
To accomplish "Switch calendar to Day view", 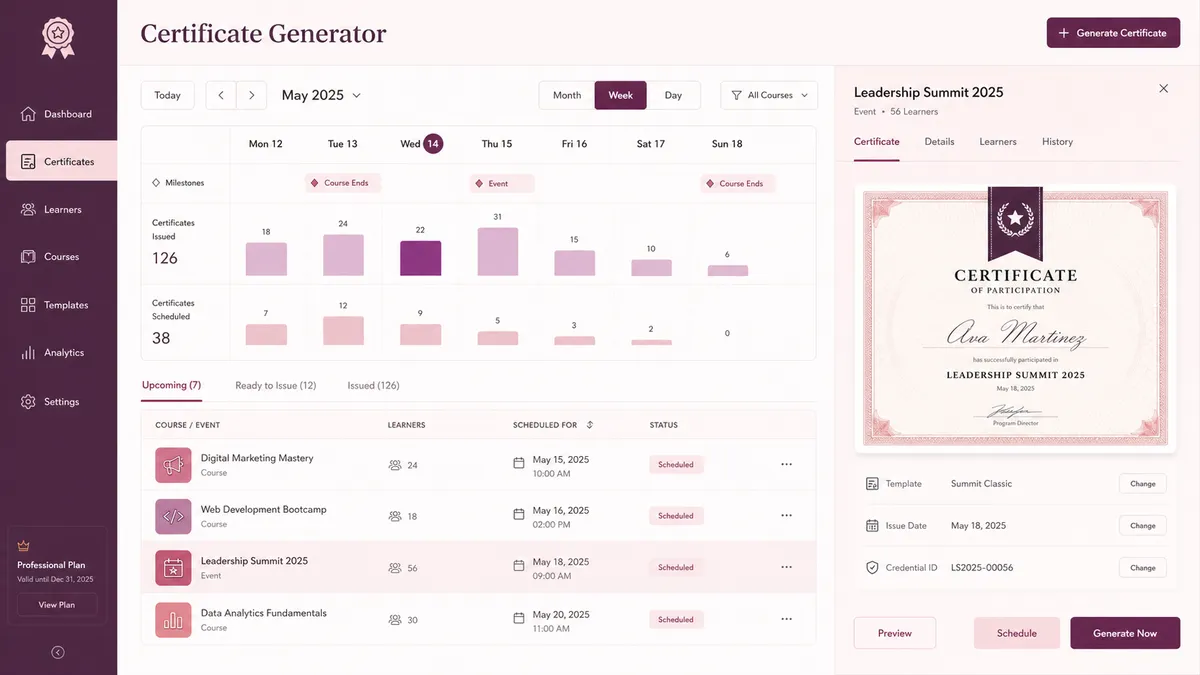I will 673,95.
